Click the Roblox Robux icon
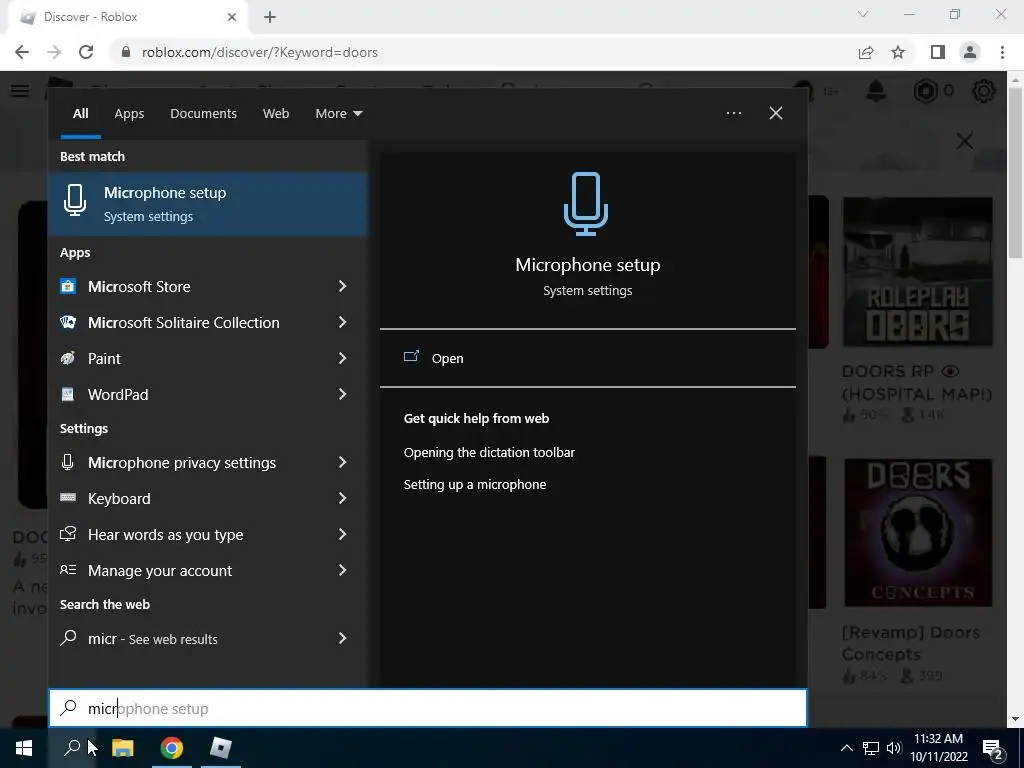1024x768 pixels. [925, 91]
